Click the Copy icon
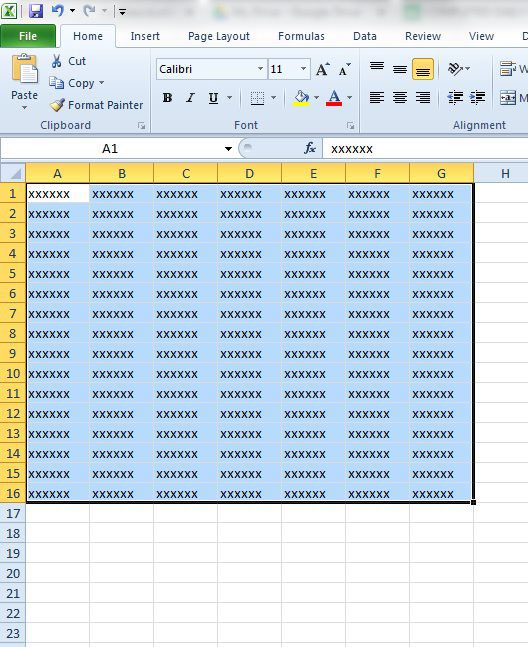The height and width of the screenshot is (647, 528). 57,83
